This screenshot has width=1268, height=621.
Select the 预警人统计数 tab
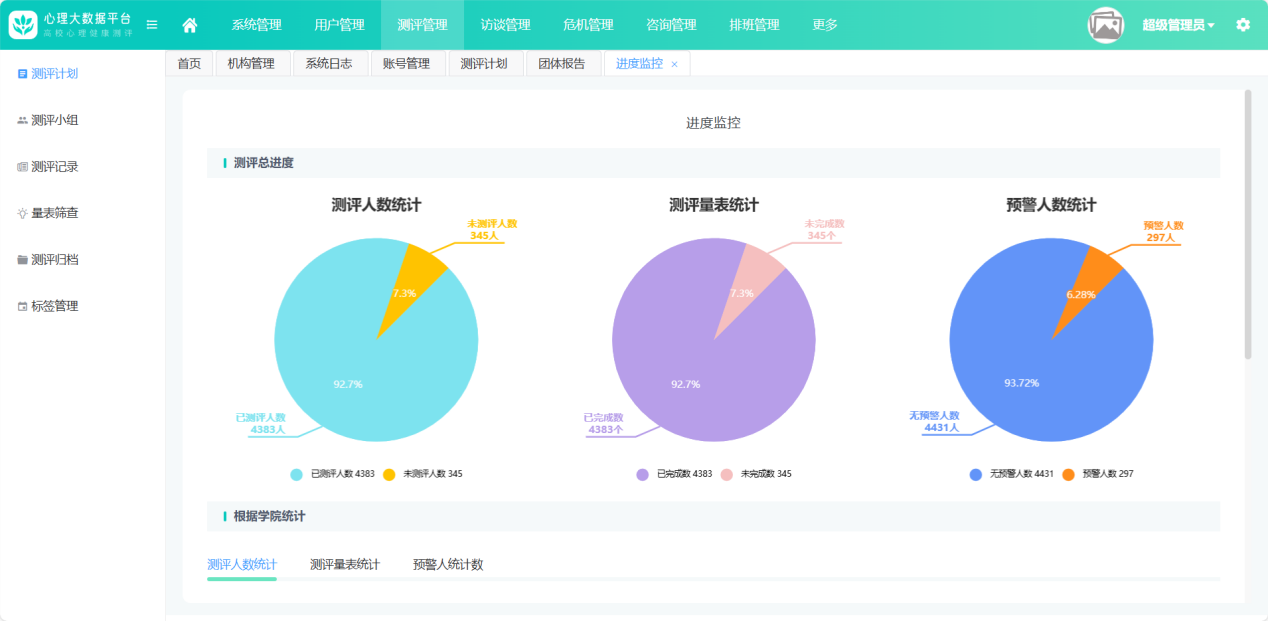(448, 565)
